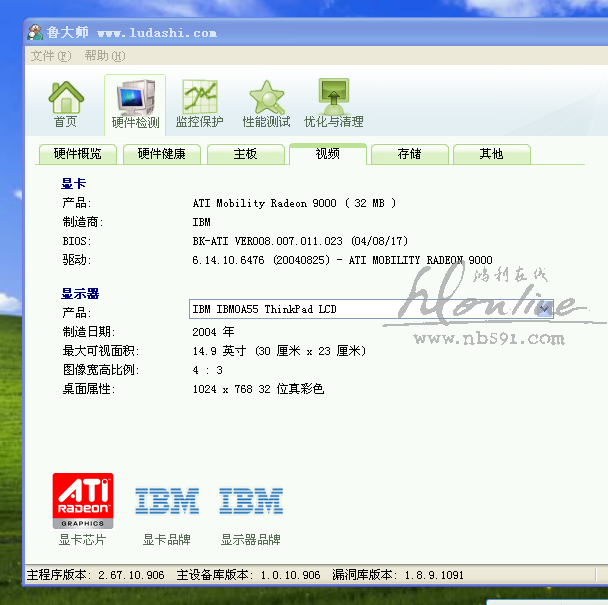Select the 硬件检测 hardware detection icon
The height and width of the screenshot is (605, 608).
[x=135, y=105]
